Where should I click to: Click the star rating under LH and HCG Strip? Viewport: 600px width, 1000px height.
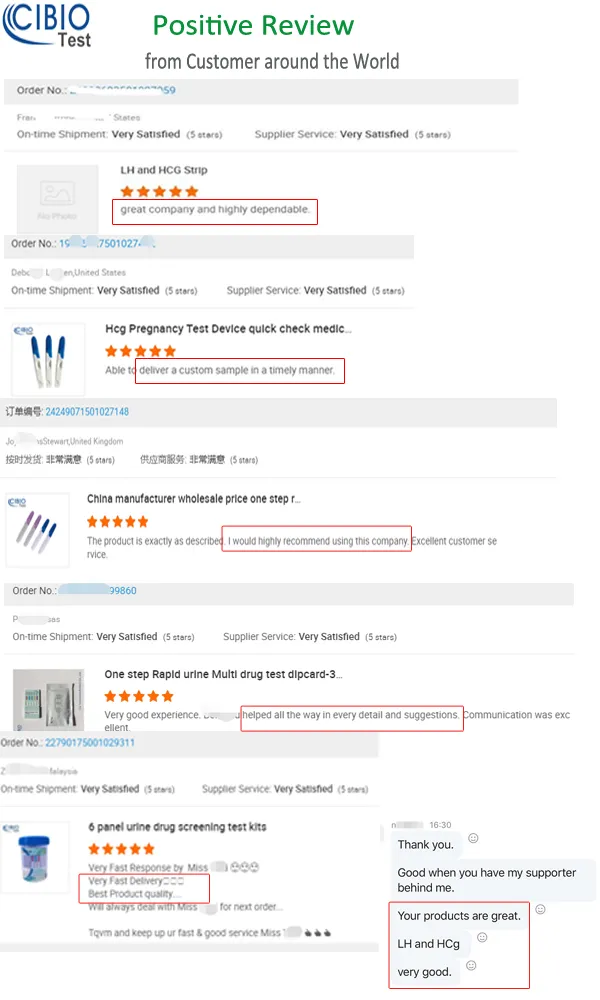pyautogui.click(x=159, y=191)
